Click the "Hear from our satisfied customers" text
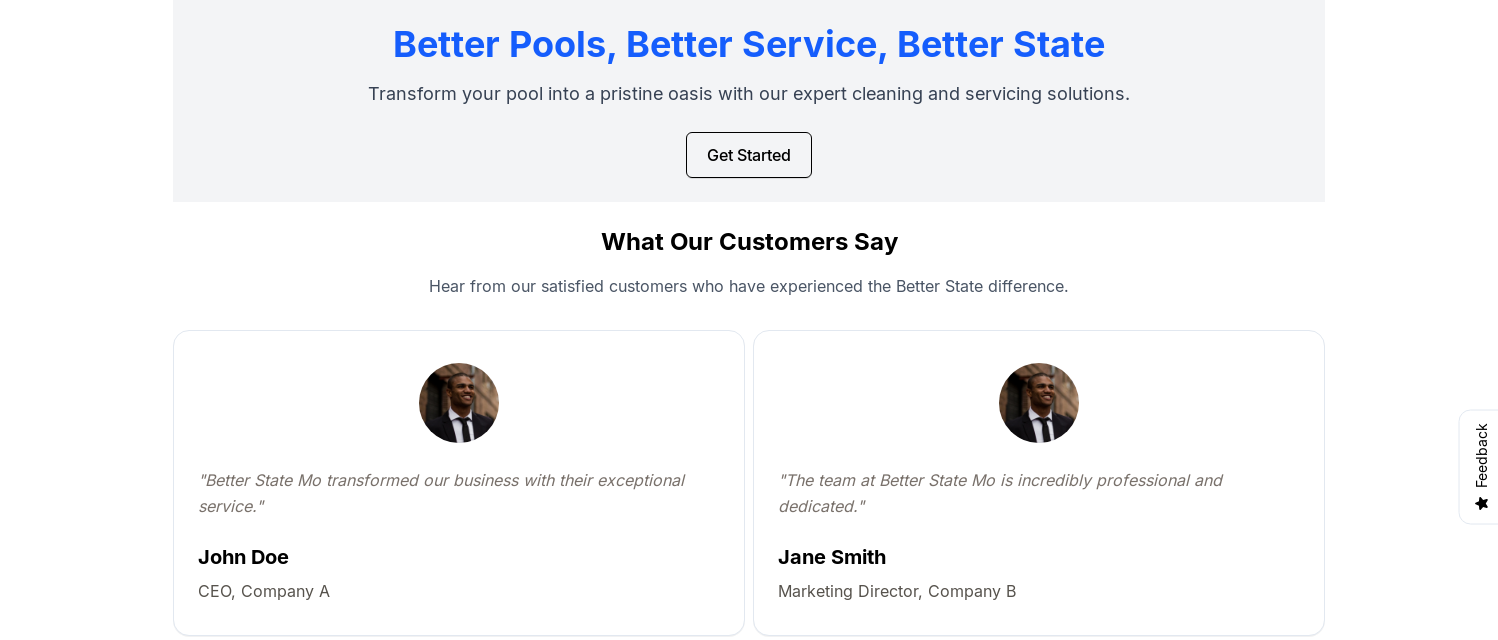The height and width of the screenshot is (640, 1498). click(x=748, y=286)
